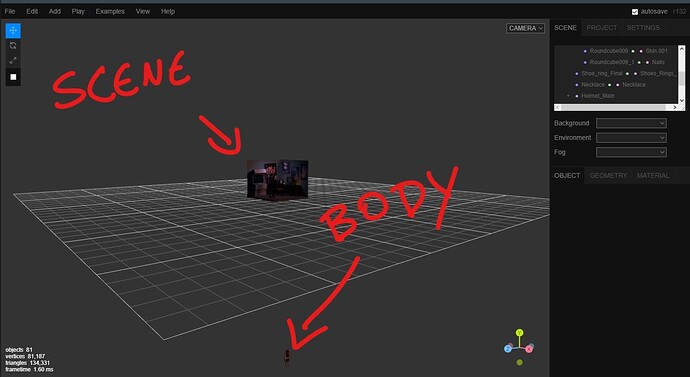Open the Play menu
Image resolution: width=690 pixels, height=377 pixels.
pyautogui.click(x=78, y=11)
